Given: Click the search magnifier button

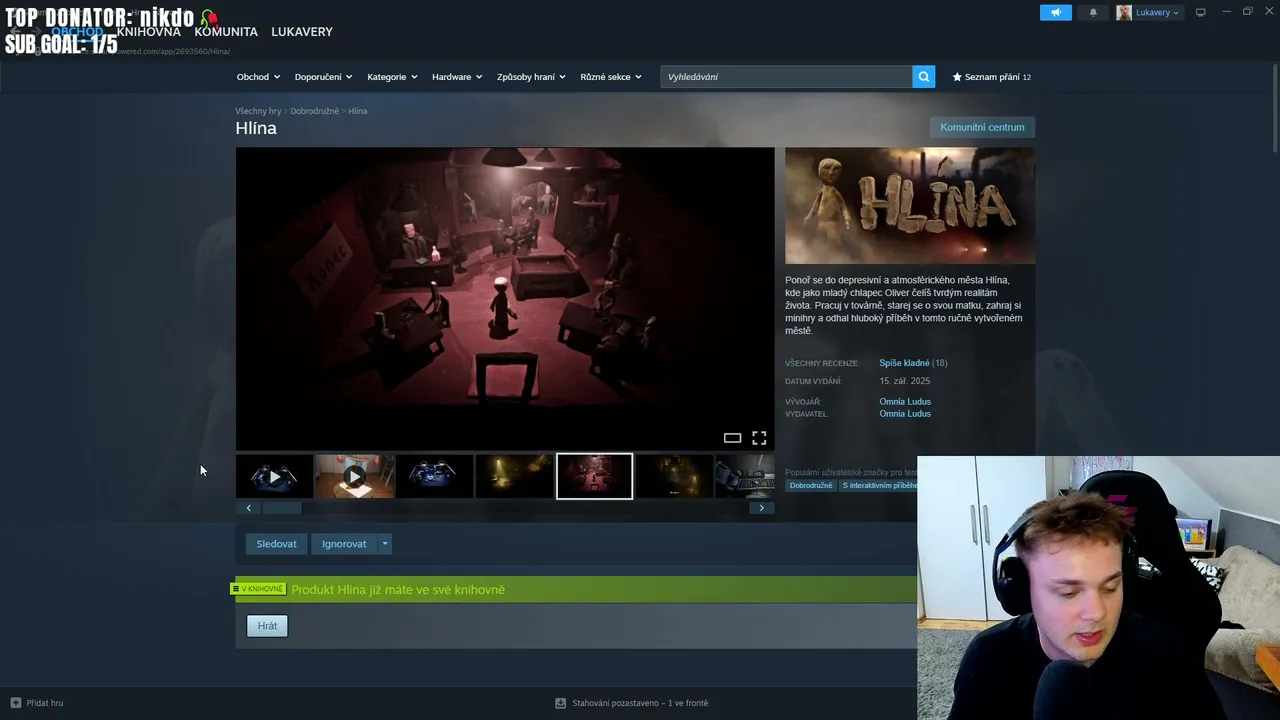Looking at the screenshot, I should 924,76.
